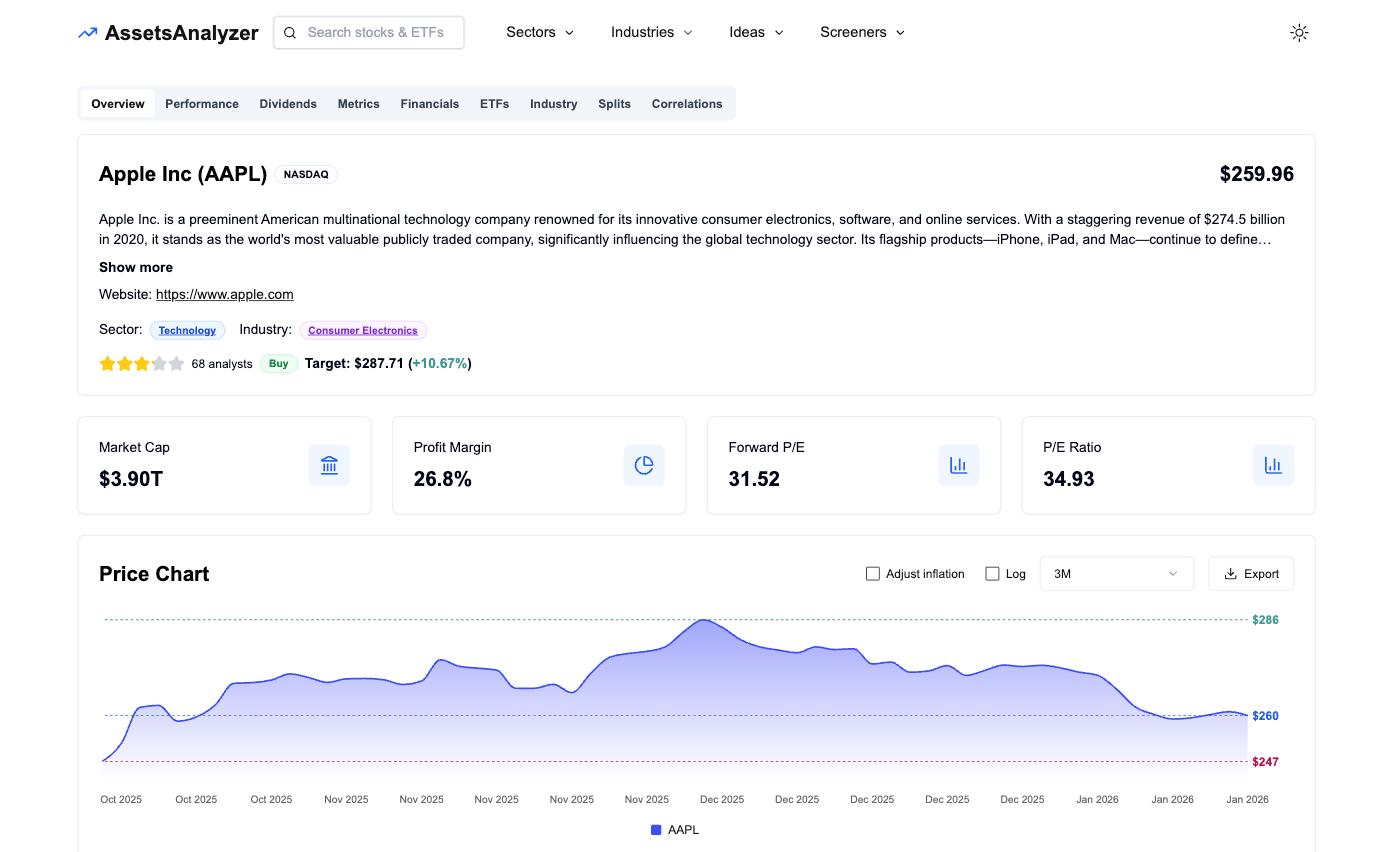1393x852 pixels.
Task: Click the bar chart icon on P/E Ratio card
Action: (1273, 465)
